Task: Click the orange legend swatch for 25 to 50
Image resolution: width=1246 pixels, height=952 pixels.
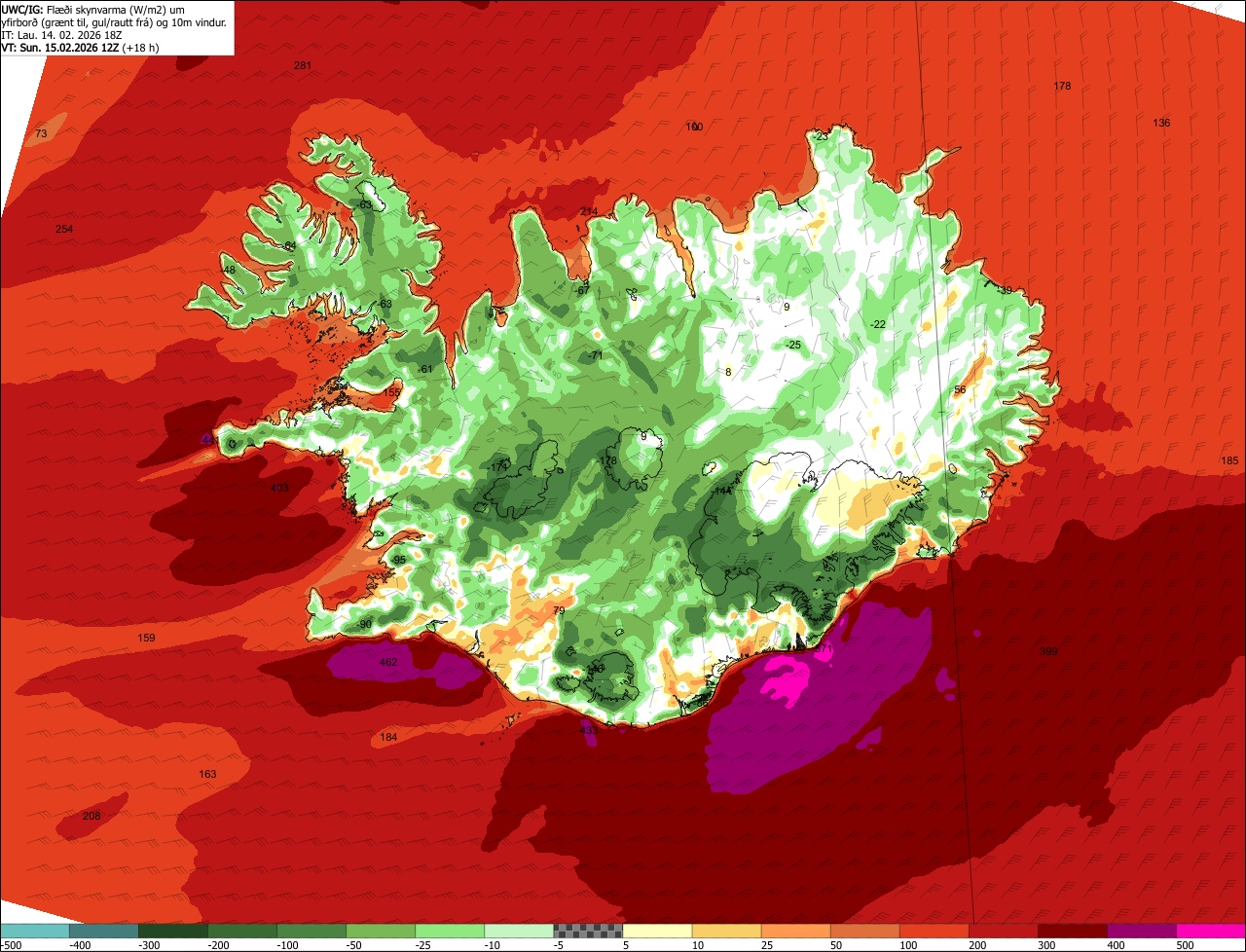Action: coord(795,931)
